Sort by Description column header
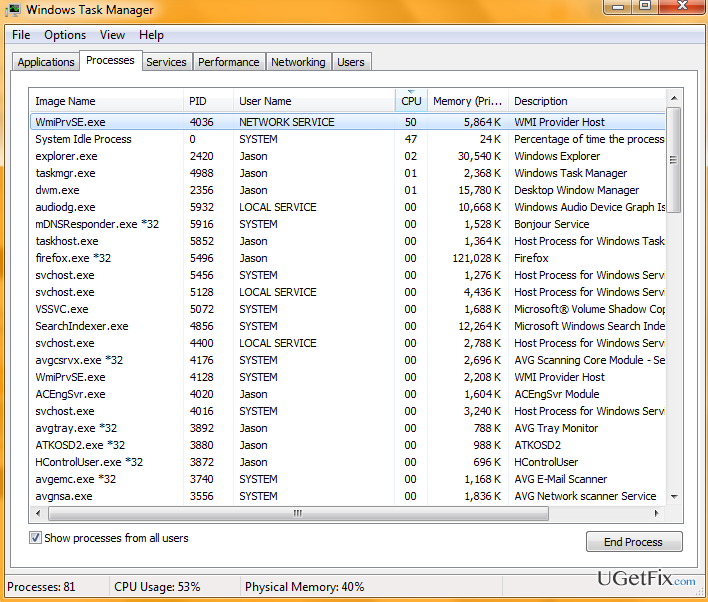This screenshot has width=708, height=602. coord(587,101)
